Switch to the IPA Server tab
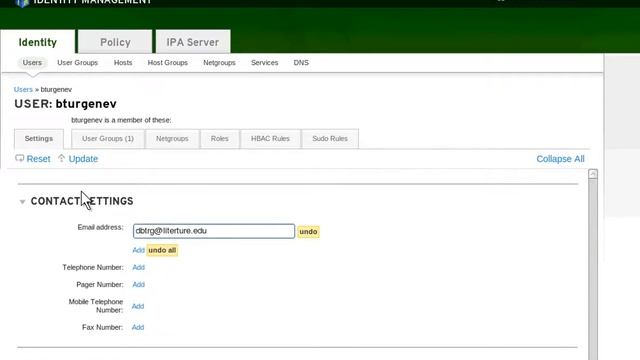The height and width of the screenshot is (360, 640). click(193, 42)
